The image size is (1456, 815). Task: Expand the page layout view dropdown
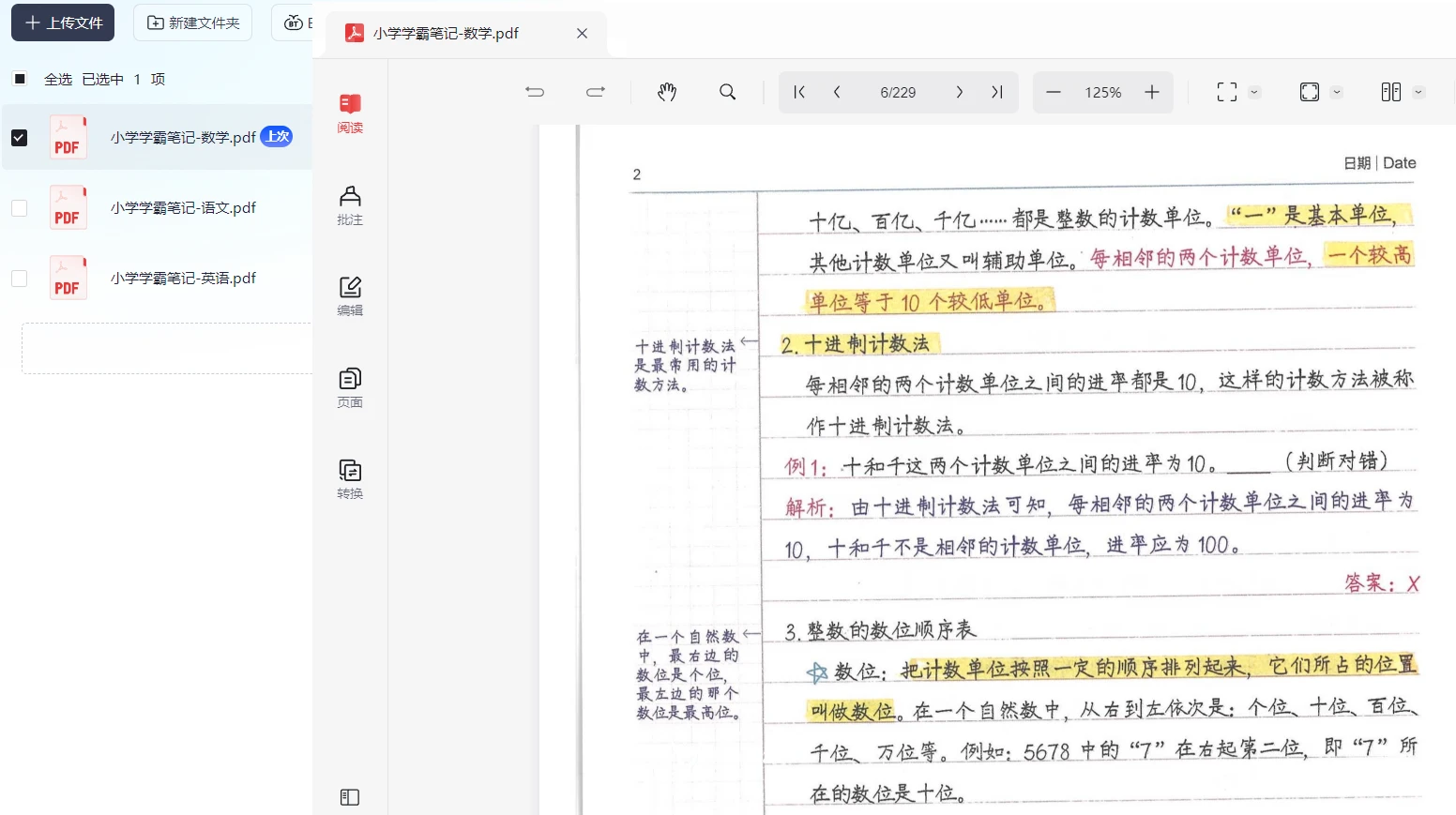tap(1418, 92)
